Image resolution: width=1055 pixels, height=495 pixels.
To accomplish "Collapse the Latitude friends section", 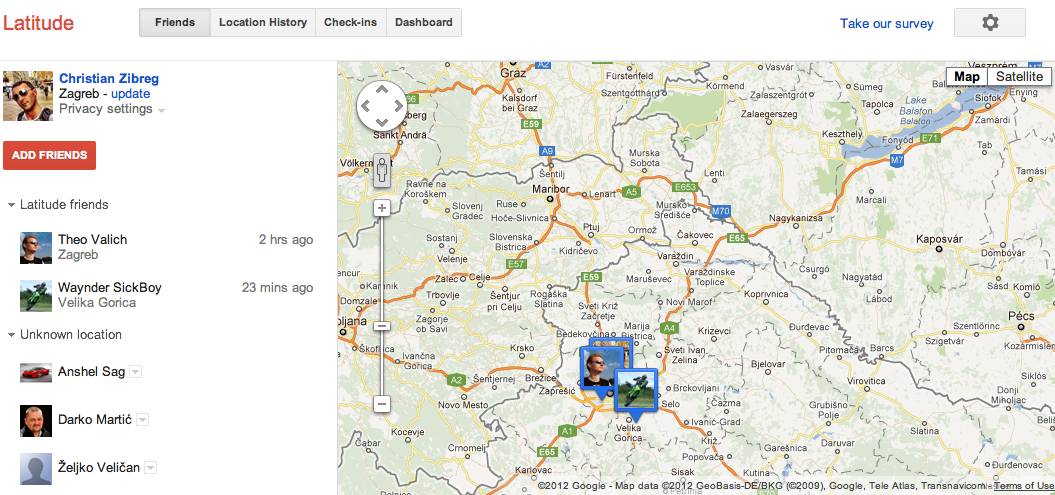I will (11, 205).
